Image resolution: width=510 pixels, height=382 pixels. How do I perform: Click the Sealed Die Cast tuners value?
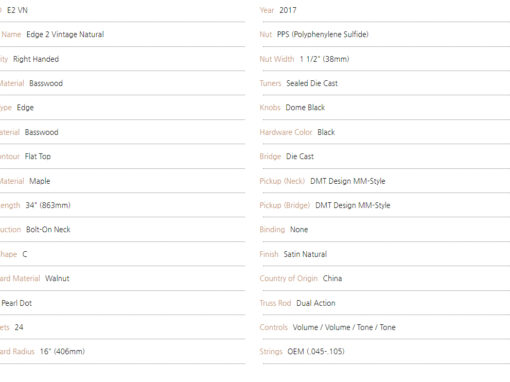pos(312,83)
